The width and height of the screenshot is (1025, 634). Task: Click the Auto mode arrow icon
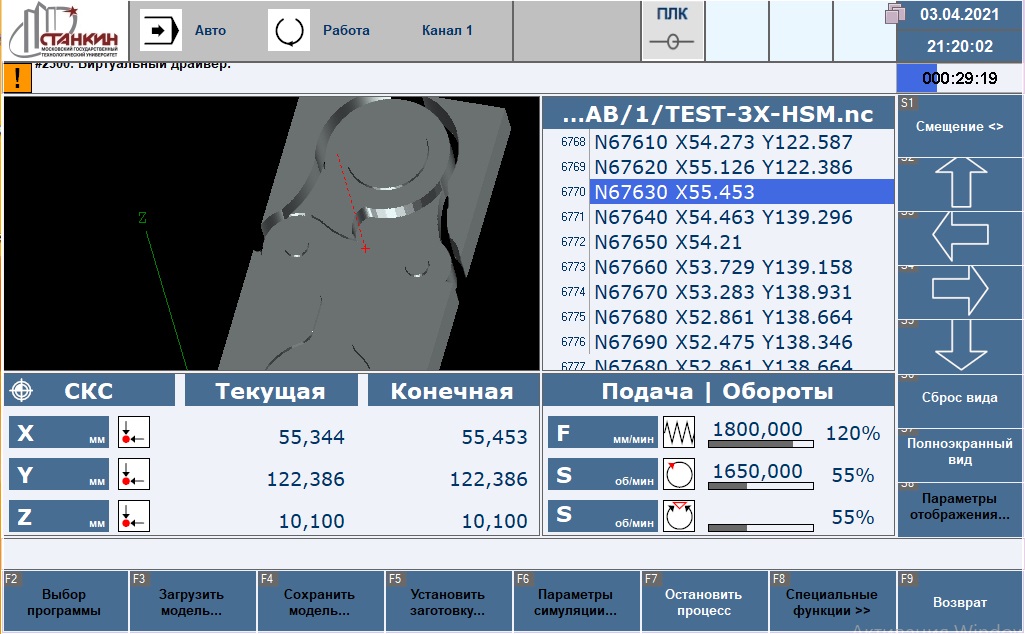point(160,30)
